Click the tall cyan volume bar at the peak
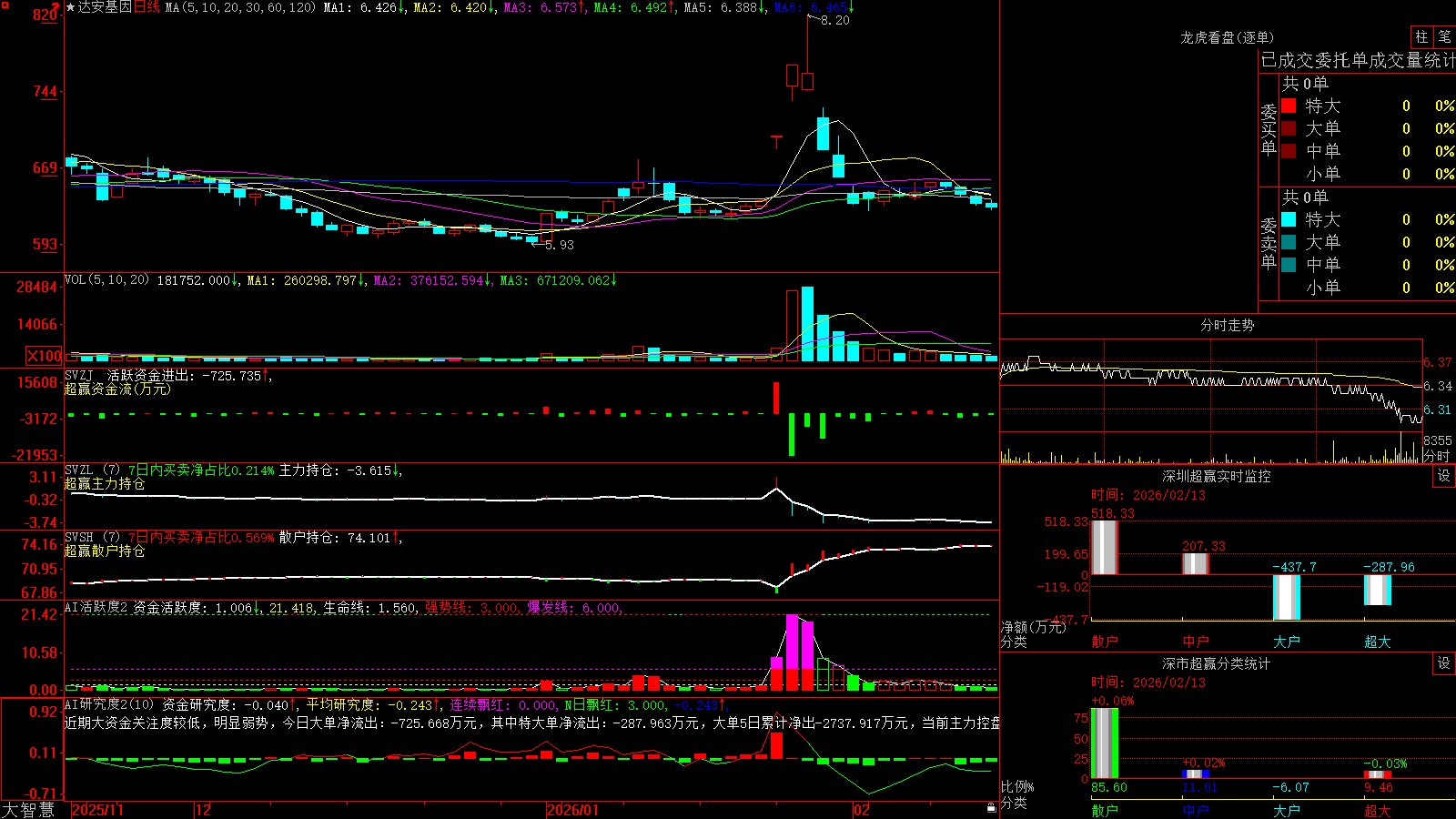This screenshot has width=1456, height=819. tap(807, 324)
